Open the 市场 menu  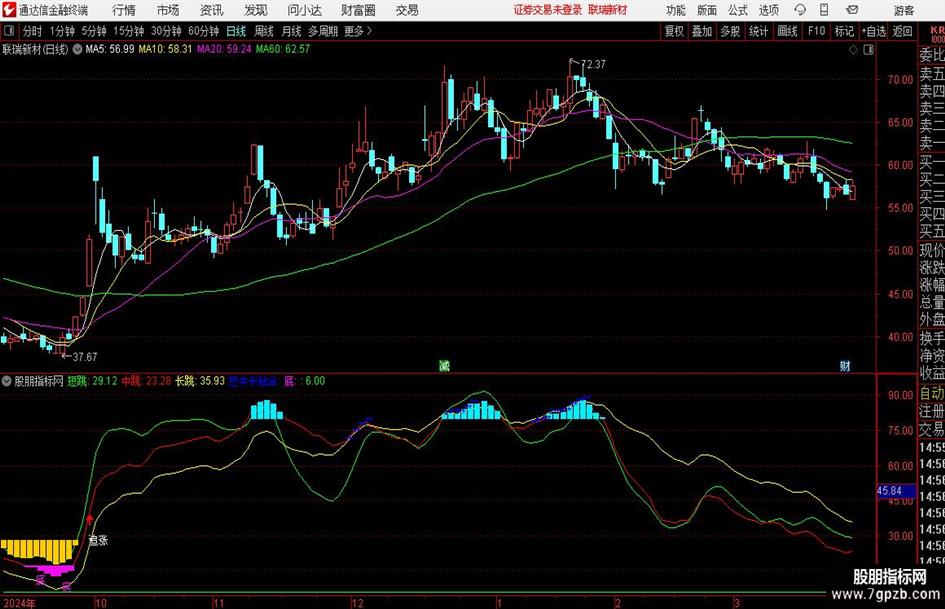[168, 10]
